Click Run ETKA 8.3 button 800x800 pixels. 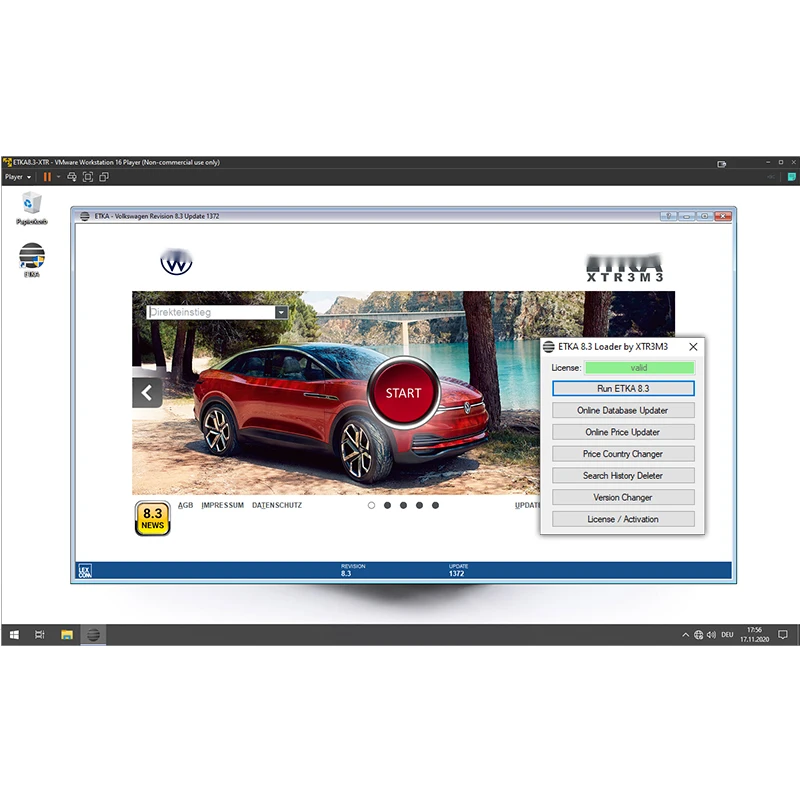tap(623, 388)
